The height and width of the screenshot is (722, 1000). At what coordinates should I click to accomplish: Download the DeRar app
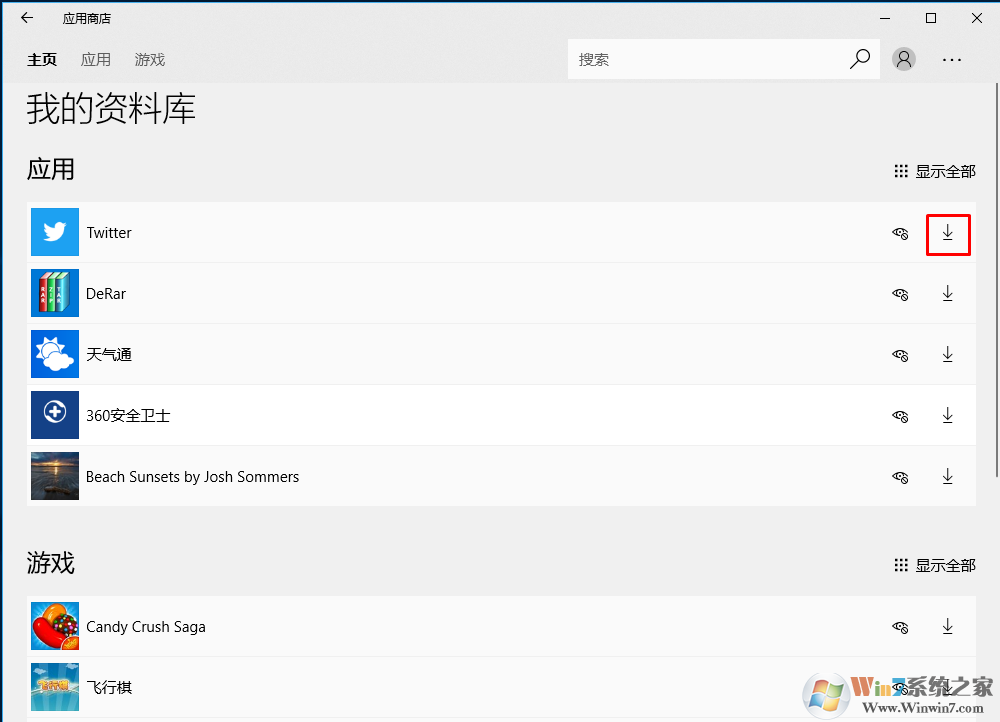[948, 293]
